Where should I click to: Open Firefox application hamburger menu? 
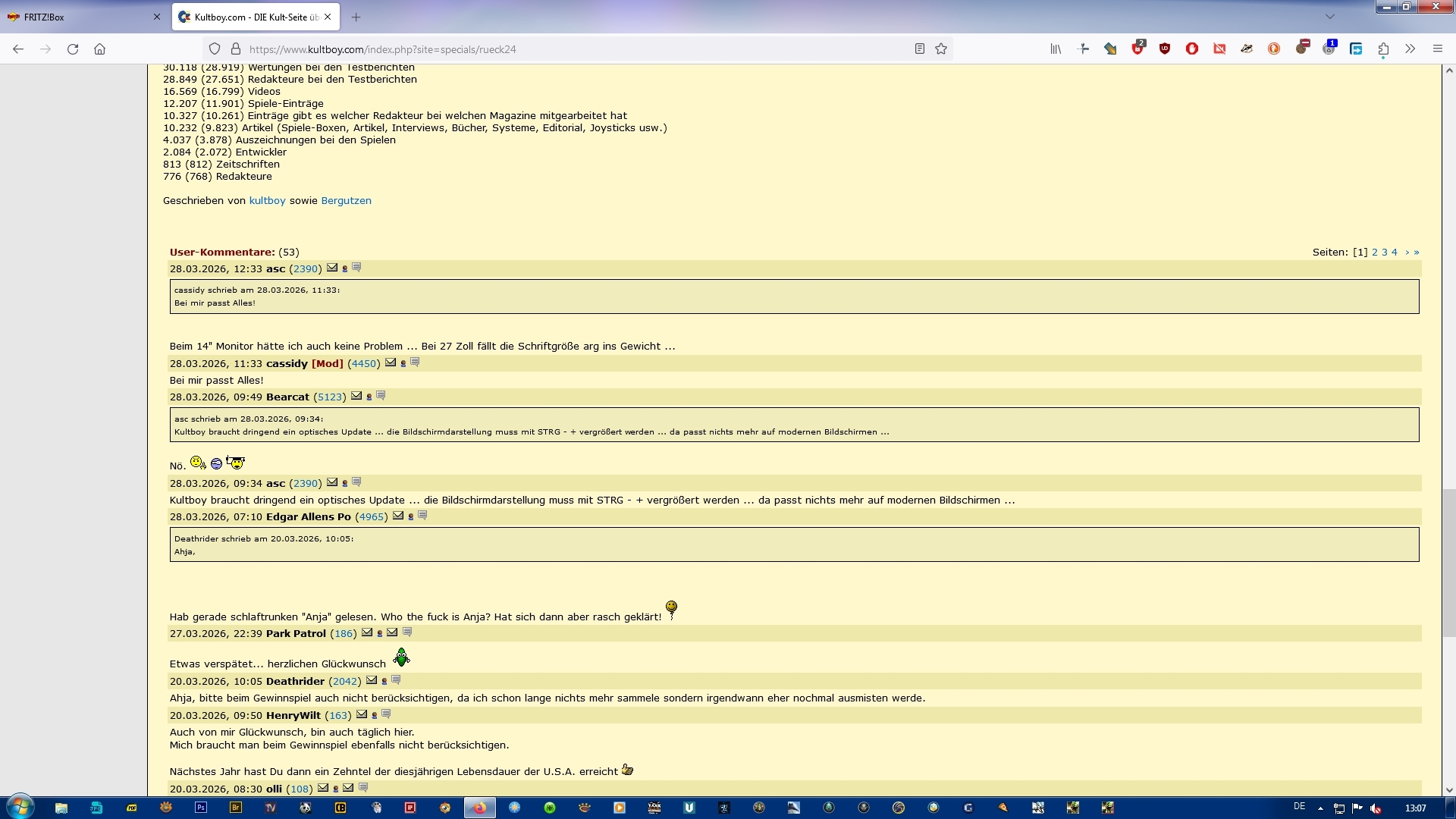tap(1437, 49)
